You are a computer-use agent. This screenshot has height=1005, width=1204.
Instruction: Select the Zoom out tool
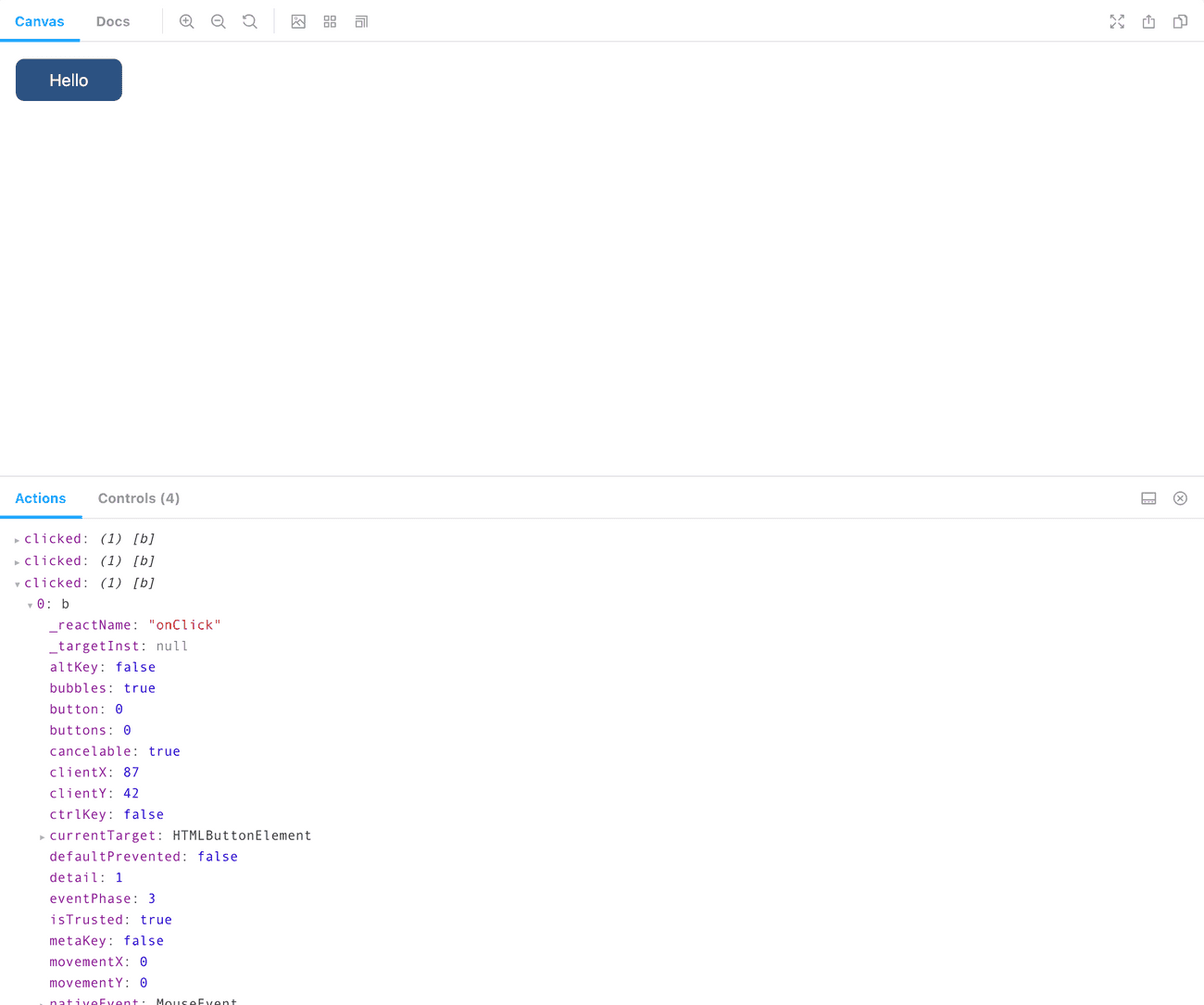[x=218, y=20]
